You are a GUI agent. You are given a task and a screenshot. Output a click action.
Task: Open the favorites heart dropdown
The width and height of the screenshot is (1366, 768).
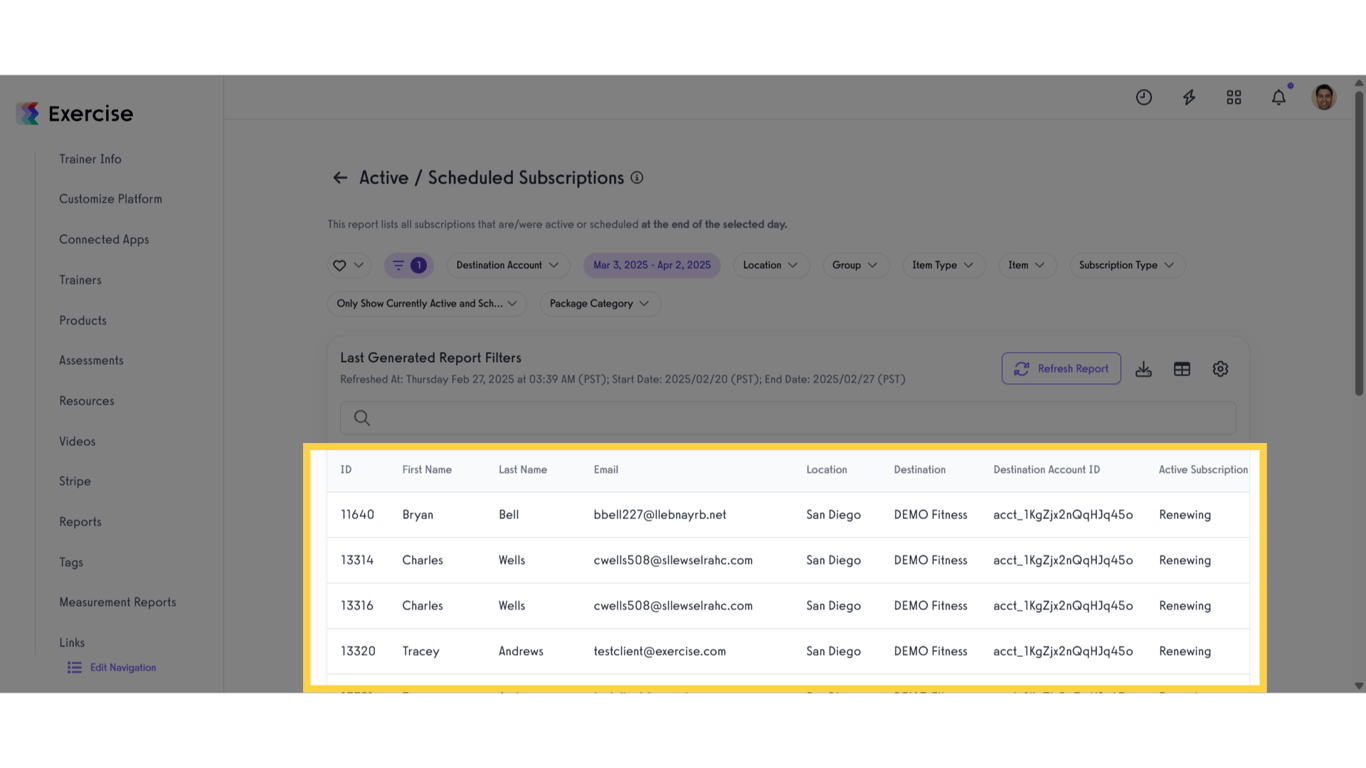[x=348, y=265]
